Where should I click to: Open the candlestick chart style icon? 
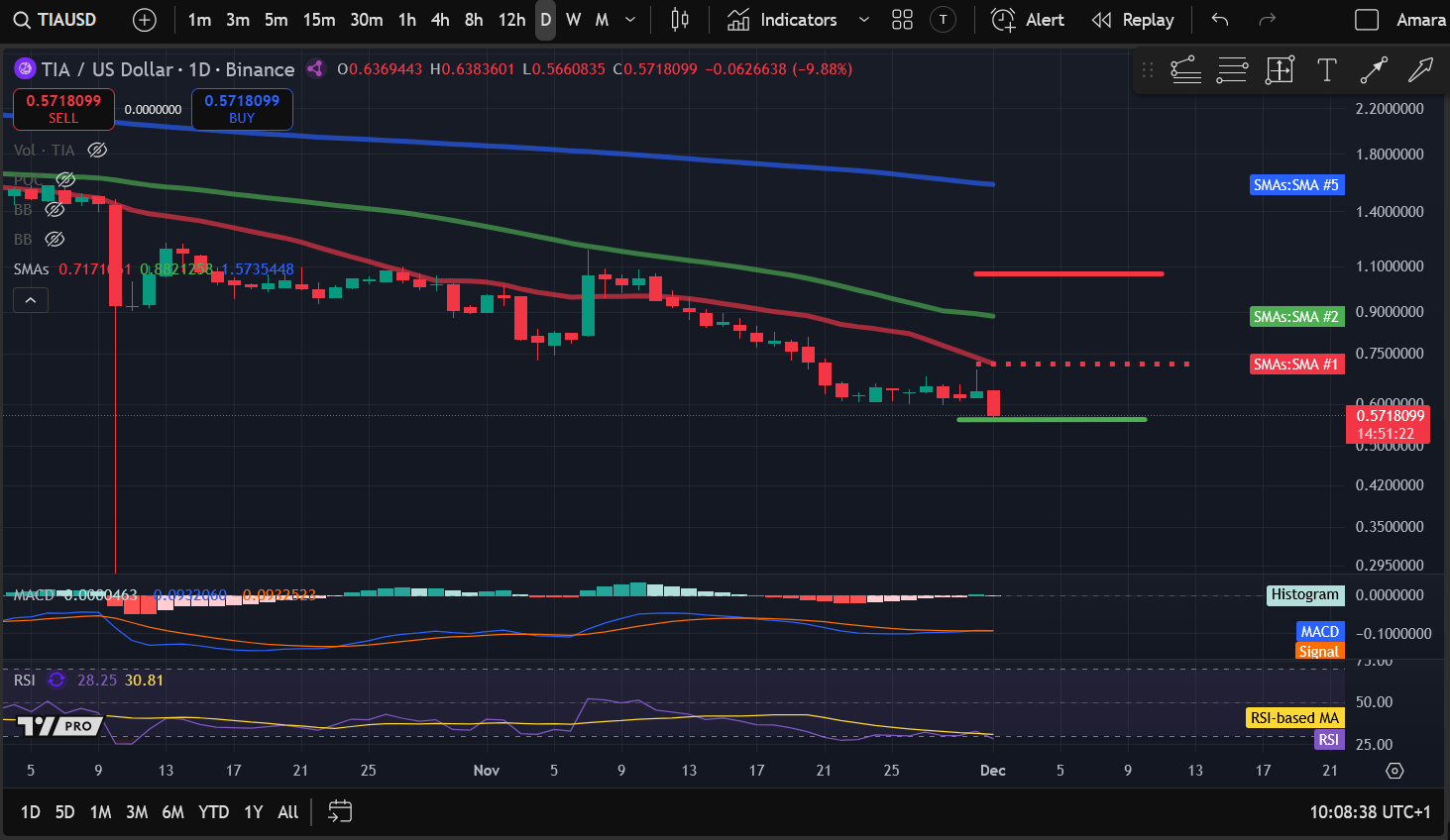pyautogui.click(x=679, y=20)
